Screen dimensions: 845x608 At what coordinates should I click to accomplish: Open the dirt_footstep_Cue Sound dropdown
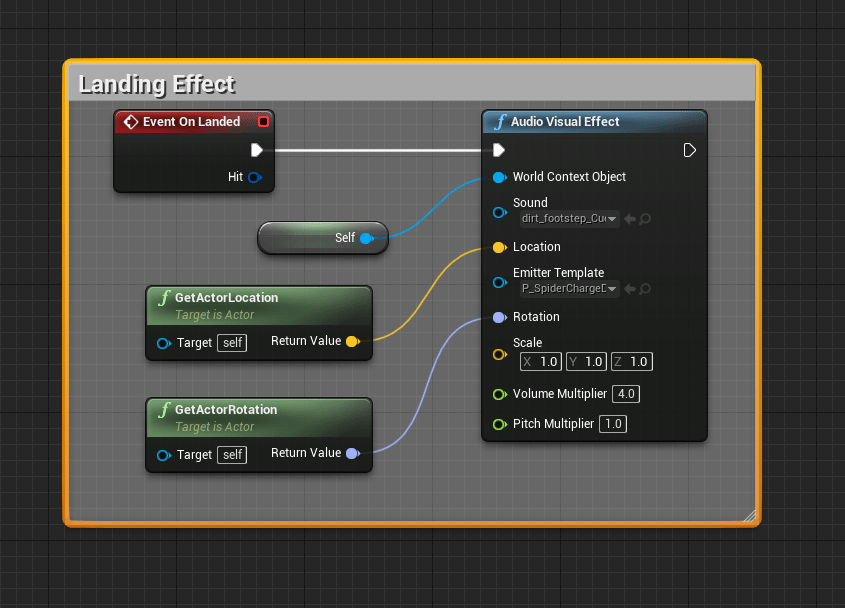click(569, 219)
